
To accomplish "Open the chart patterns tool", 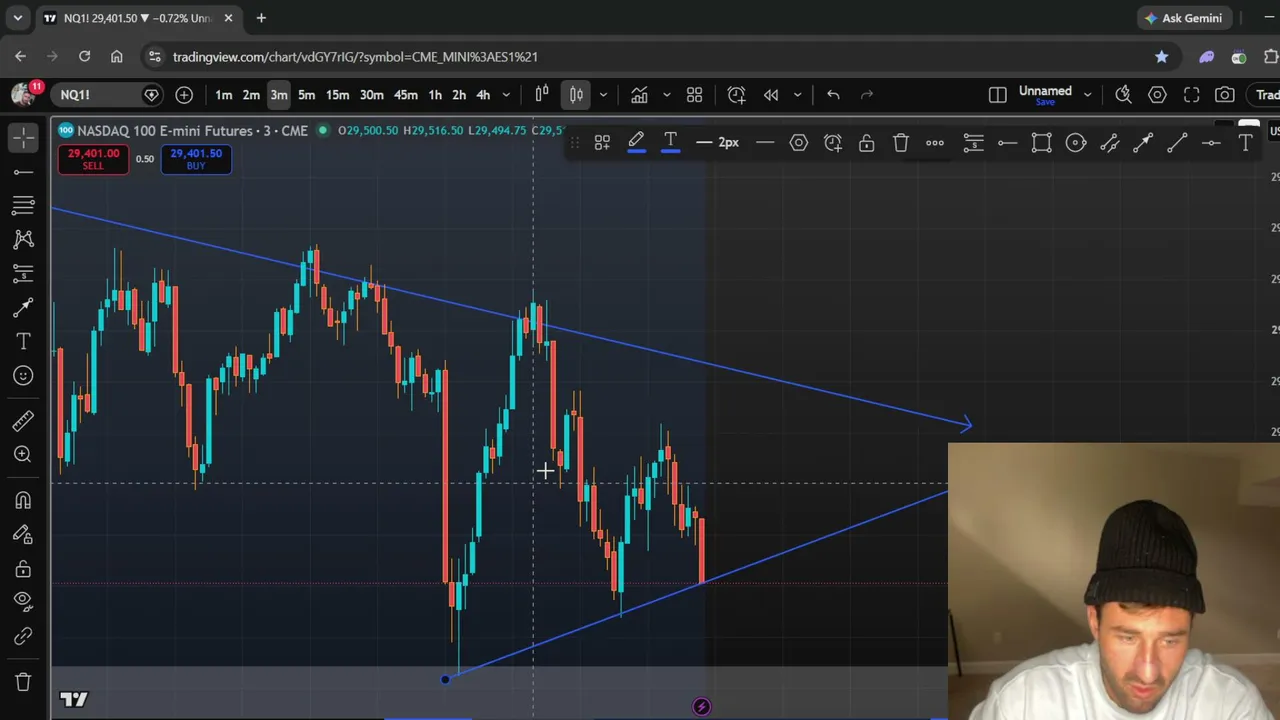I will click(x=23, y=239).
